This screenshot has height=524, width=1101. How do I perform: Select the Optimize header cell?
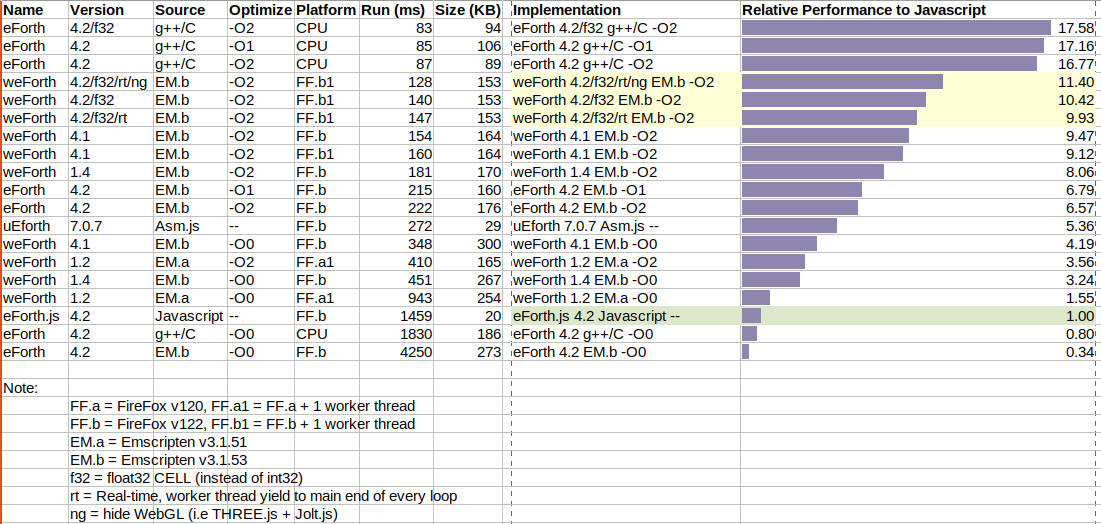pyautogui.click(x=259, y=10)
